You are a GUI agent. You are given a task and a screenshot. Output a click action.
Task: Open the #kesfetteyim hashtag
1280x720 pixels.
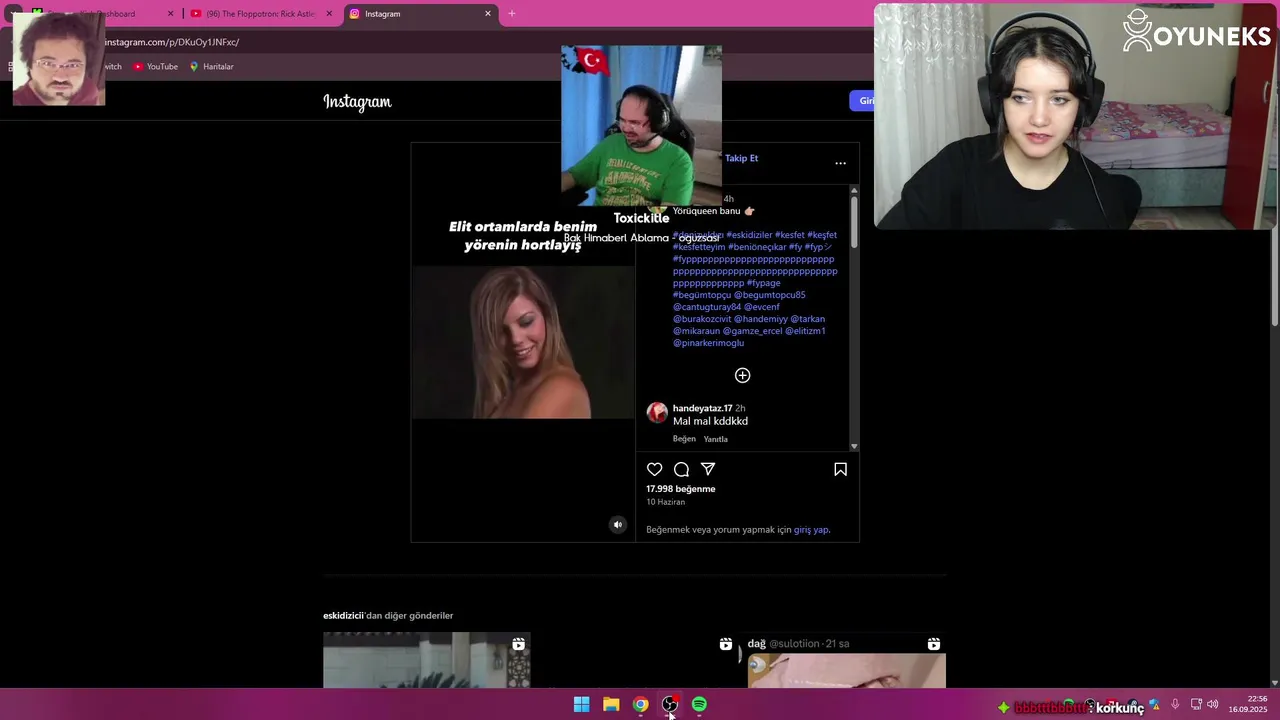point(699,247)
